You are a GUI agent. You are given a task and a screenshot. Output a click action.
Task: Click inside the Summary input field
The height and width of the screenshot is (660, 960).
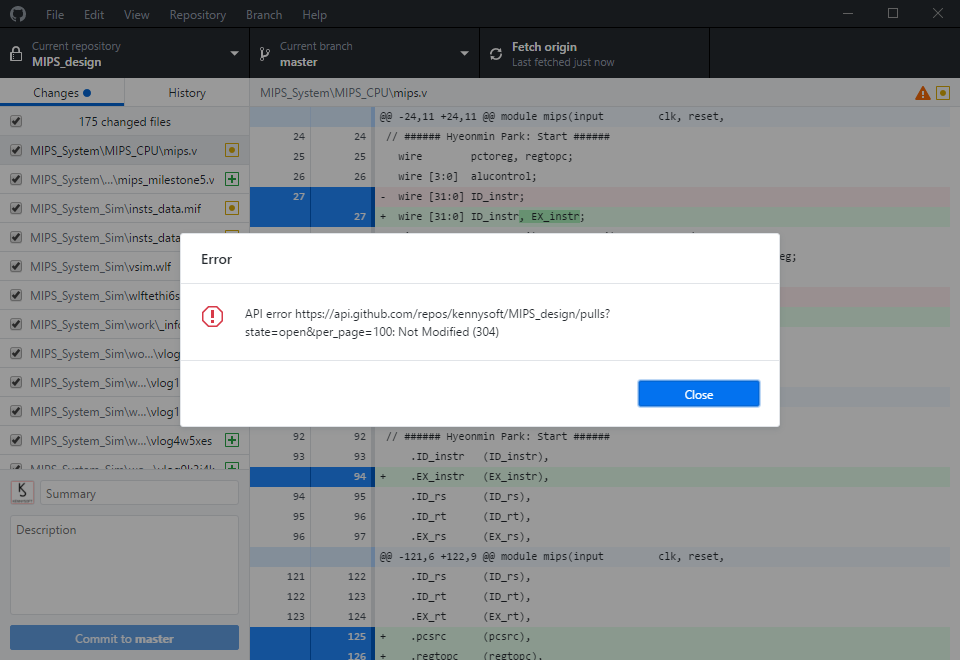138,491
